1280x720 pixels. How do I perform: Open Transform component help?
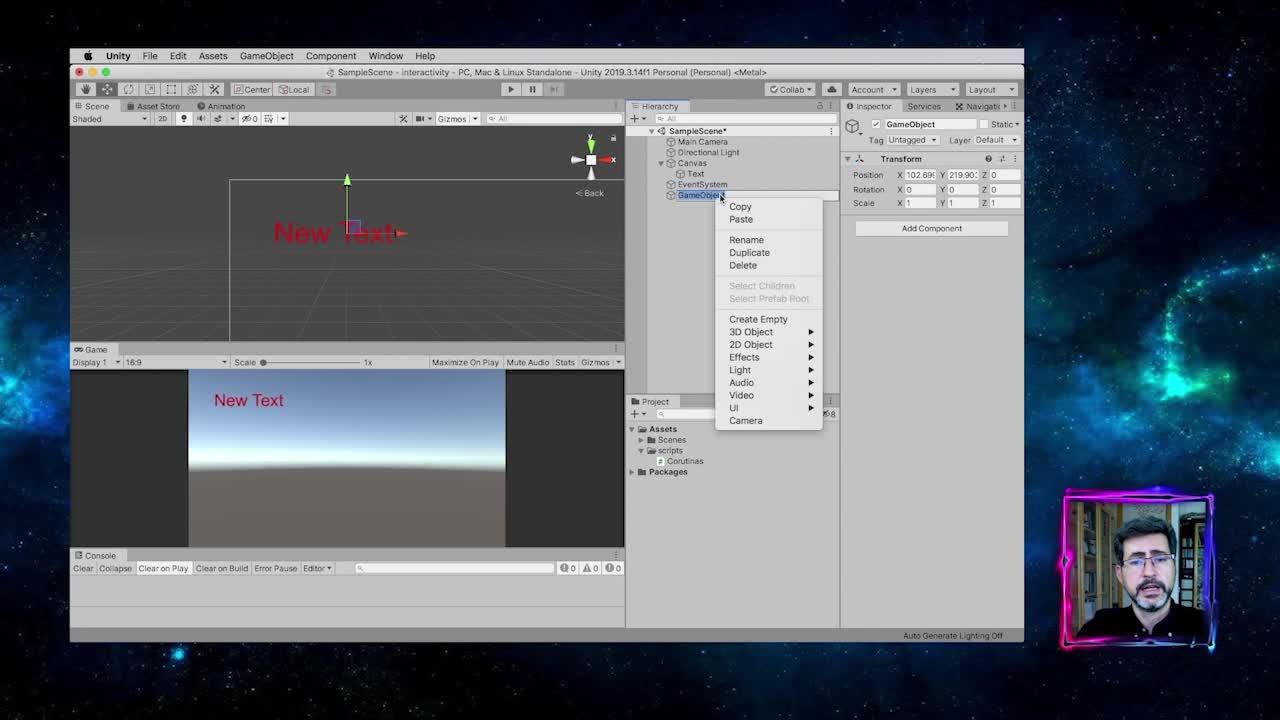[x=988, y=159]
